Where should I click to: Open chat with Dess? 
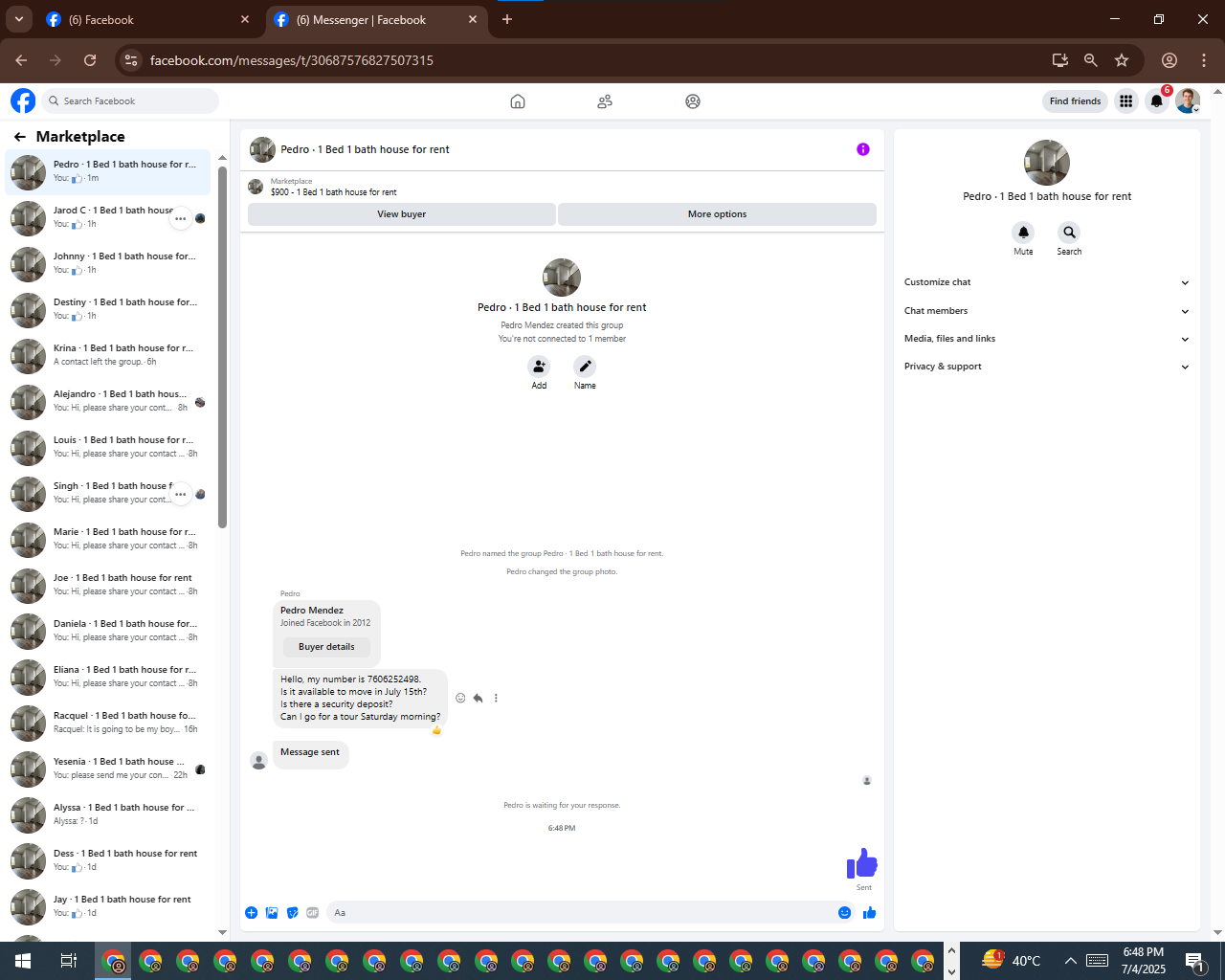pyautogui.click(x=108, y=861)
